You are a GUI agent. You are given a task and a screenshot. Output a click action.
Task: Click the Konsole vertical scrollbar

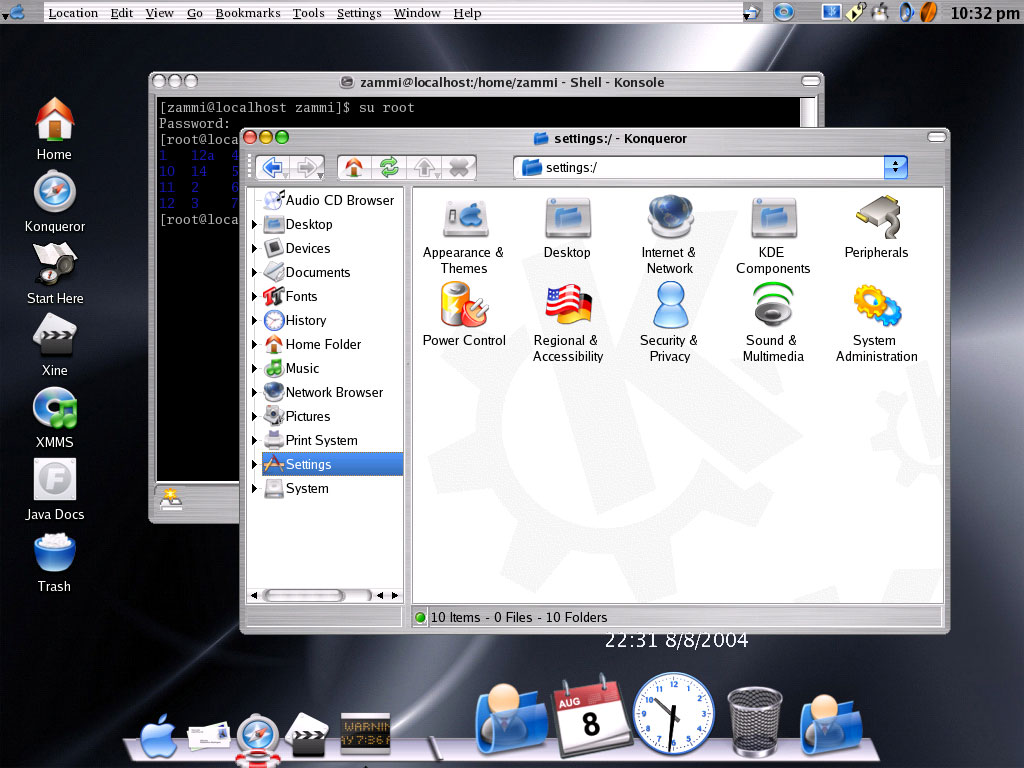coord(808,112)
